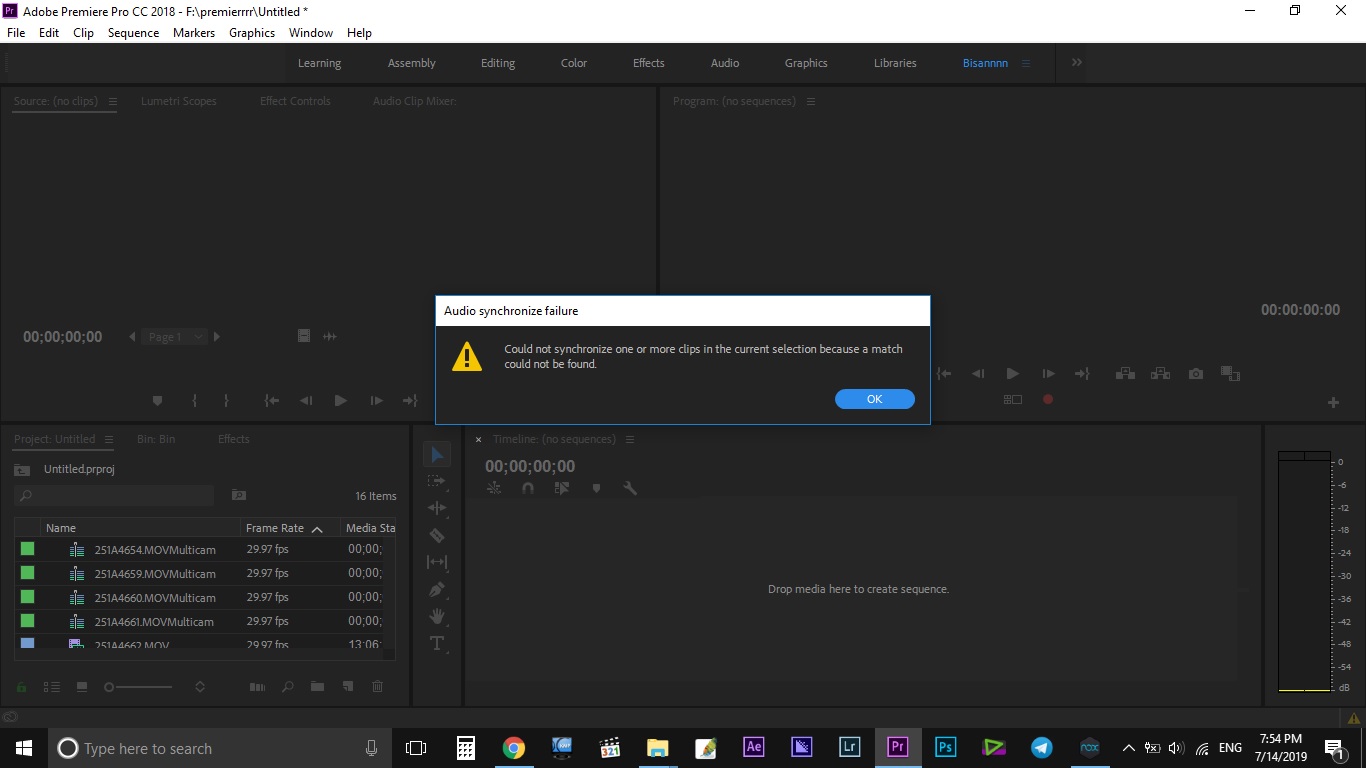The image size is (1366, 768).
Task: Add marker in Source monitor
Action: [x=157, y=400]
